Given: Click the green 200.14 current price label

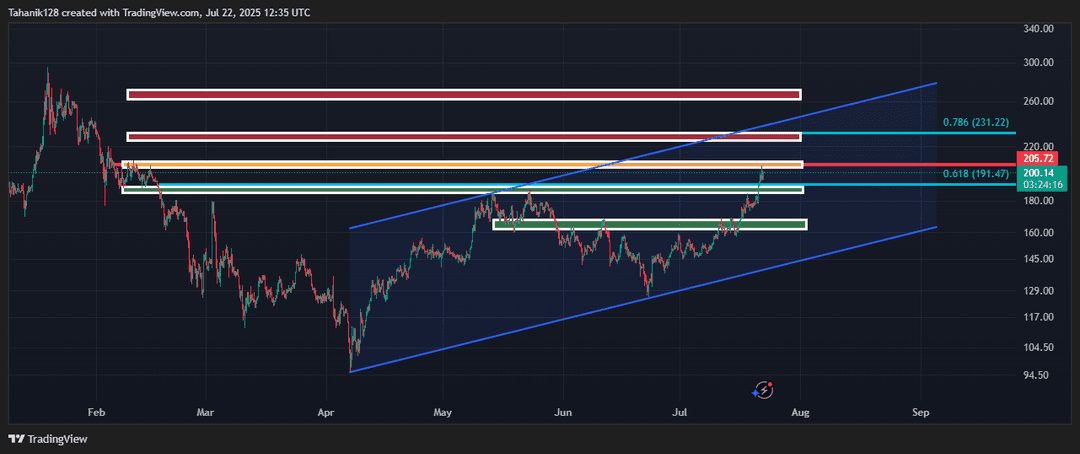Looking at the screenshot, I should tap(1039, 173).
